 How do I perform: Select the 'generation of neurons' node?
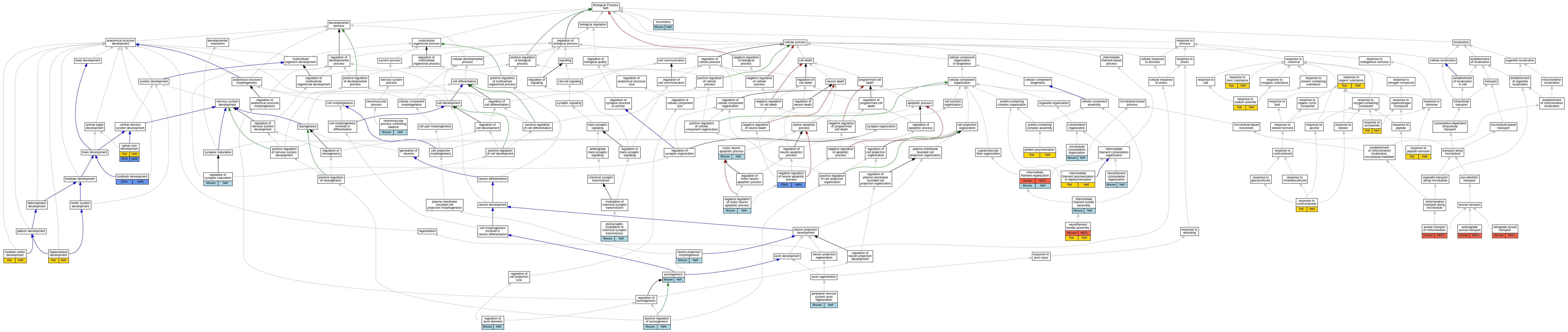pos(408,152)
